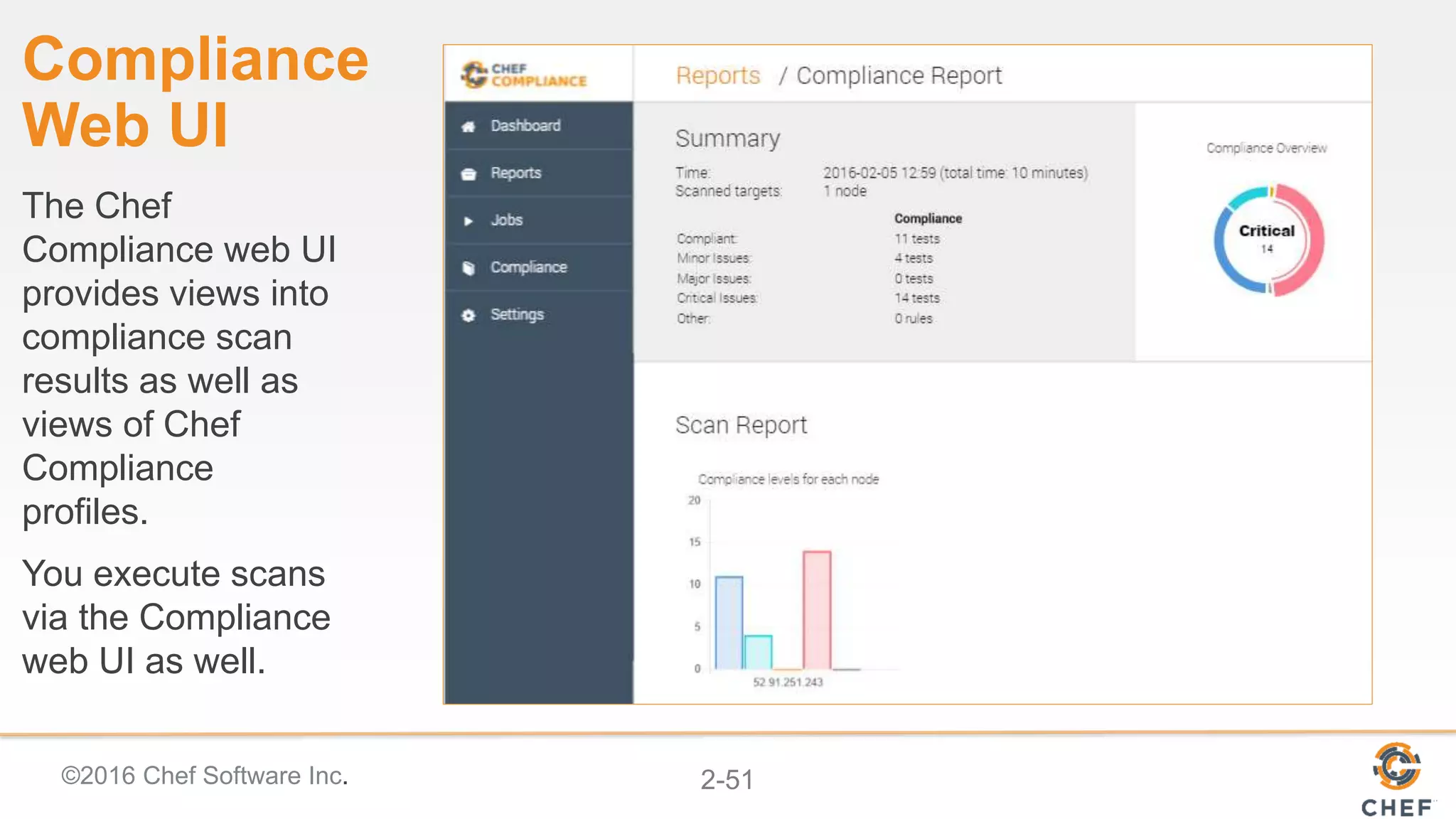Click the Settings gear icon
The image size is (1456, 819).
pyautogui.click(x=468, y=315)
